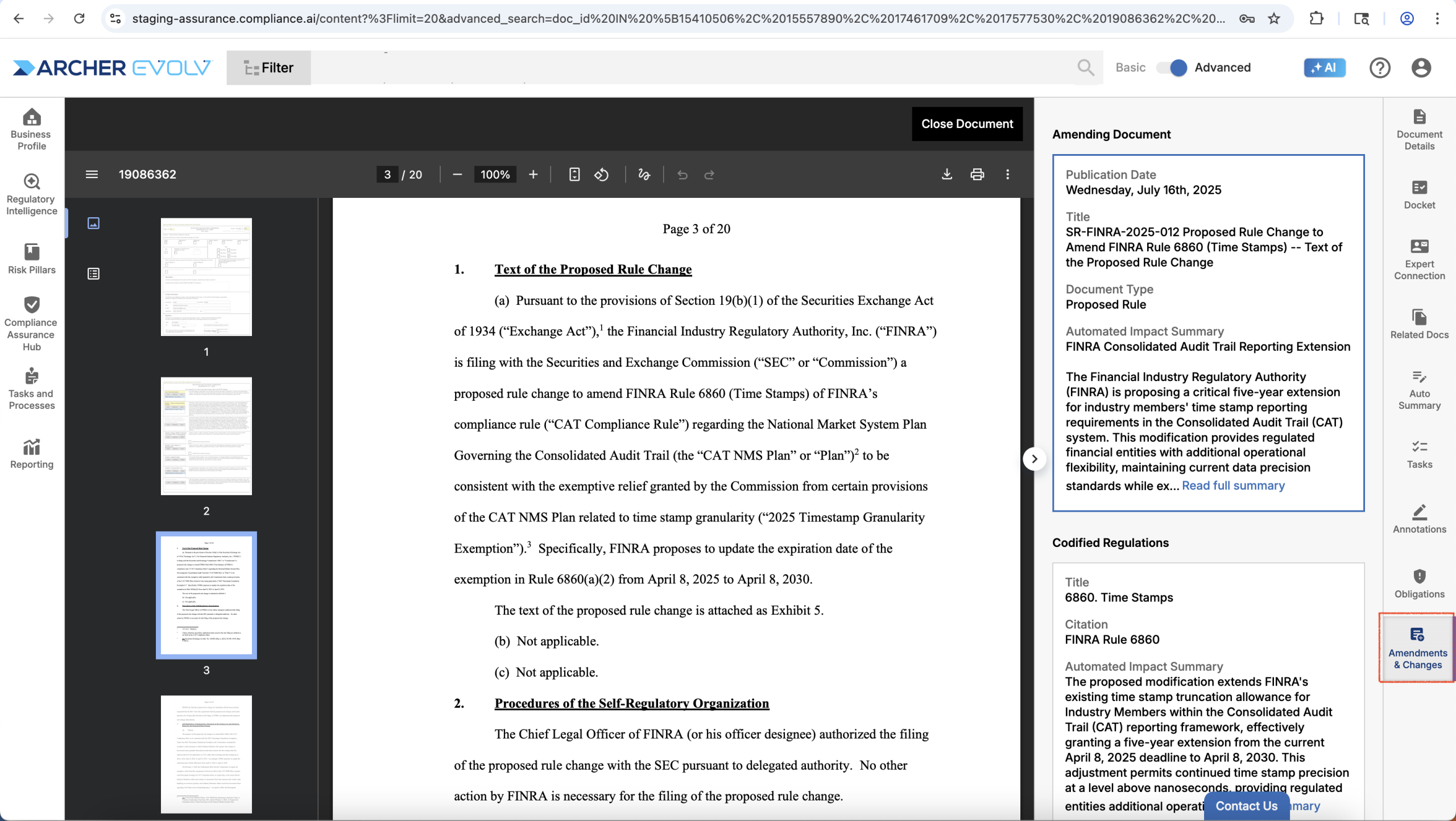The height and width of the screenshot is (821, 1456).
Task: Open PDF viewer more actions menu
Action: tap(1008, 175)
